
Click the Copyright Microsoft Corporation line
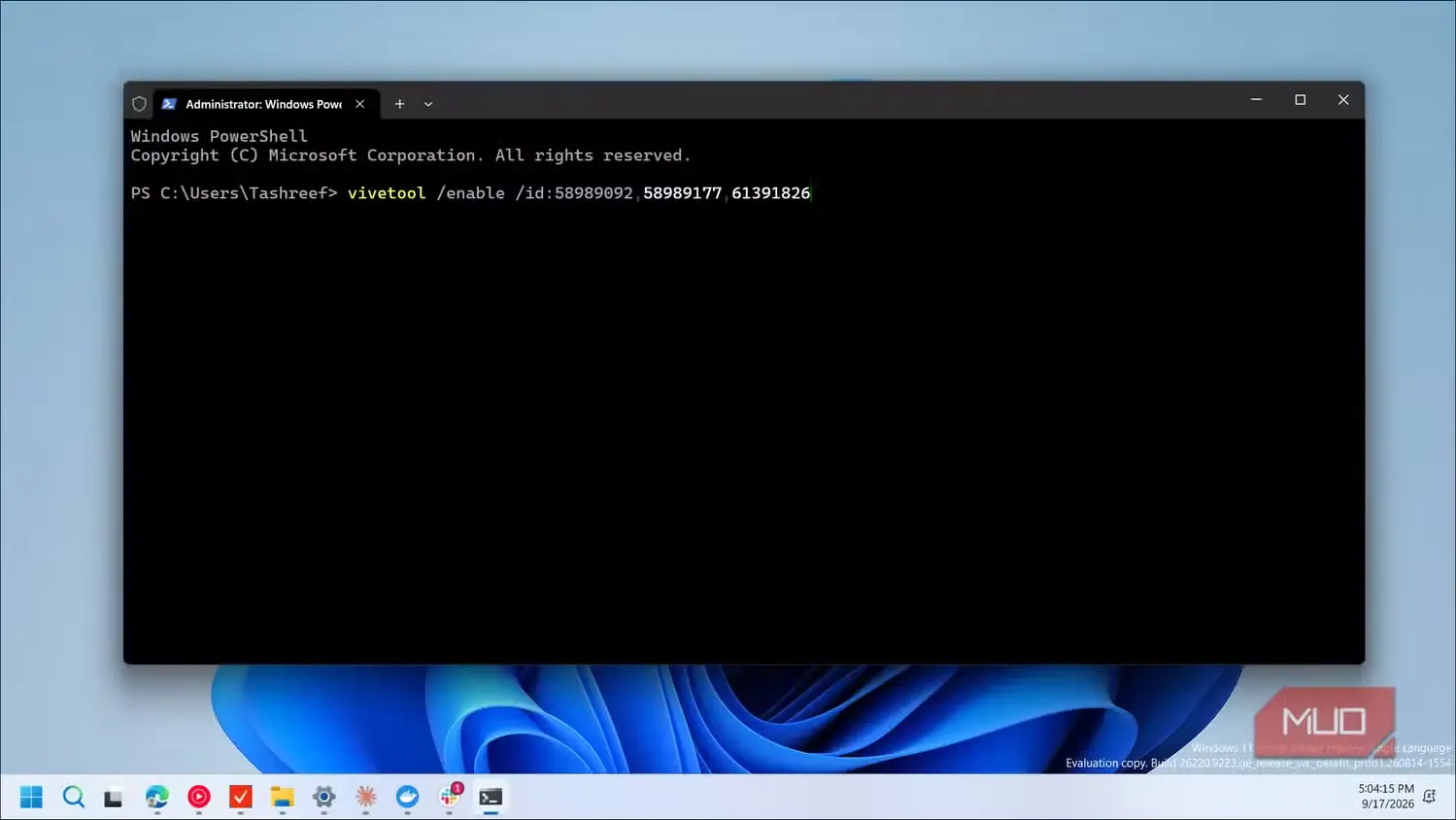[x=411, y=155]
